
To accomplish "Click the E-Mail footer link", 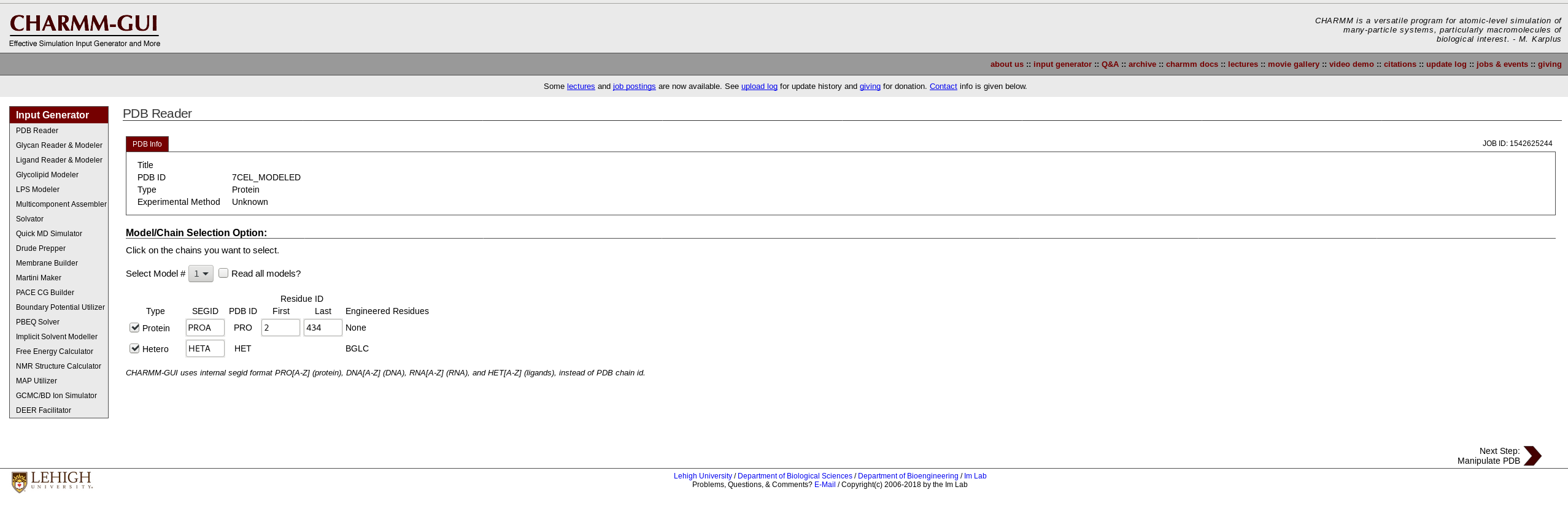I will tap(825, 485).
